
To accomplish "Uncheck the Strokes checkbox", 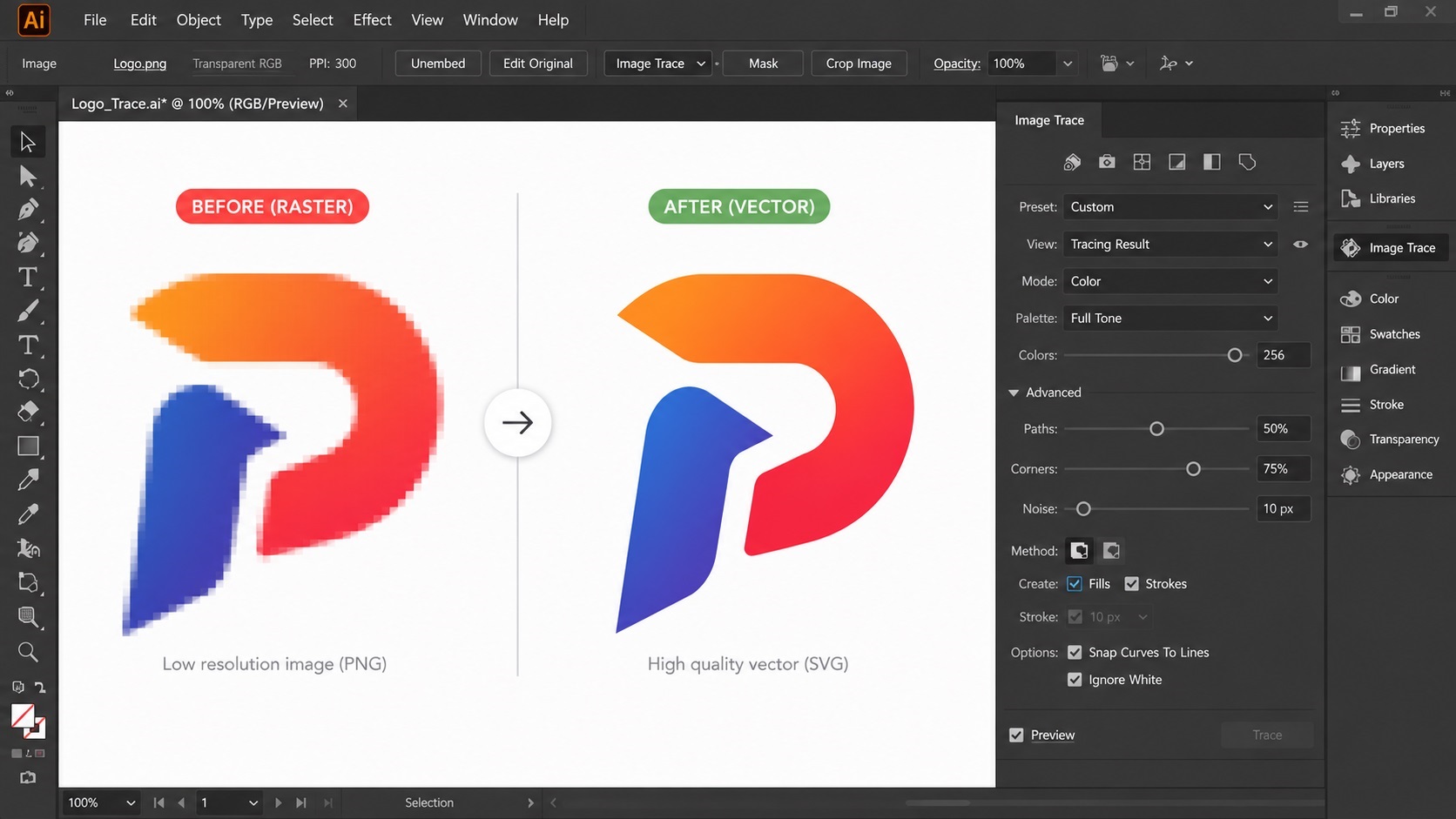I will coord(1131,584).
